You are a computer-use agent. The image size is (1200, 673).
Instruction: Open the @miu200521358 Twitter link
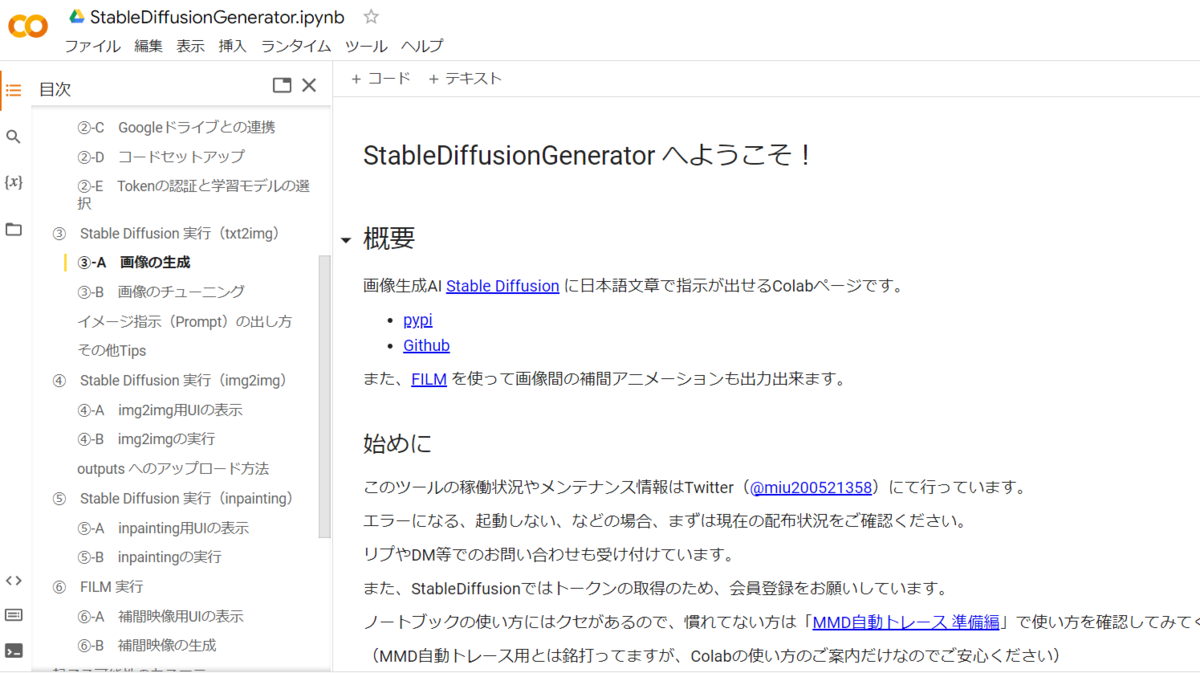811,488
